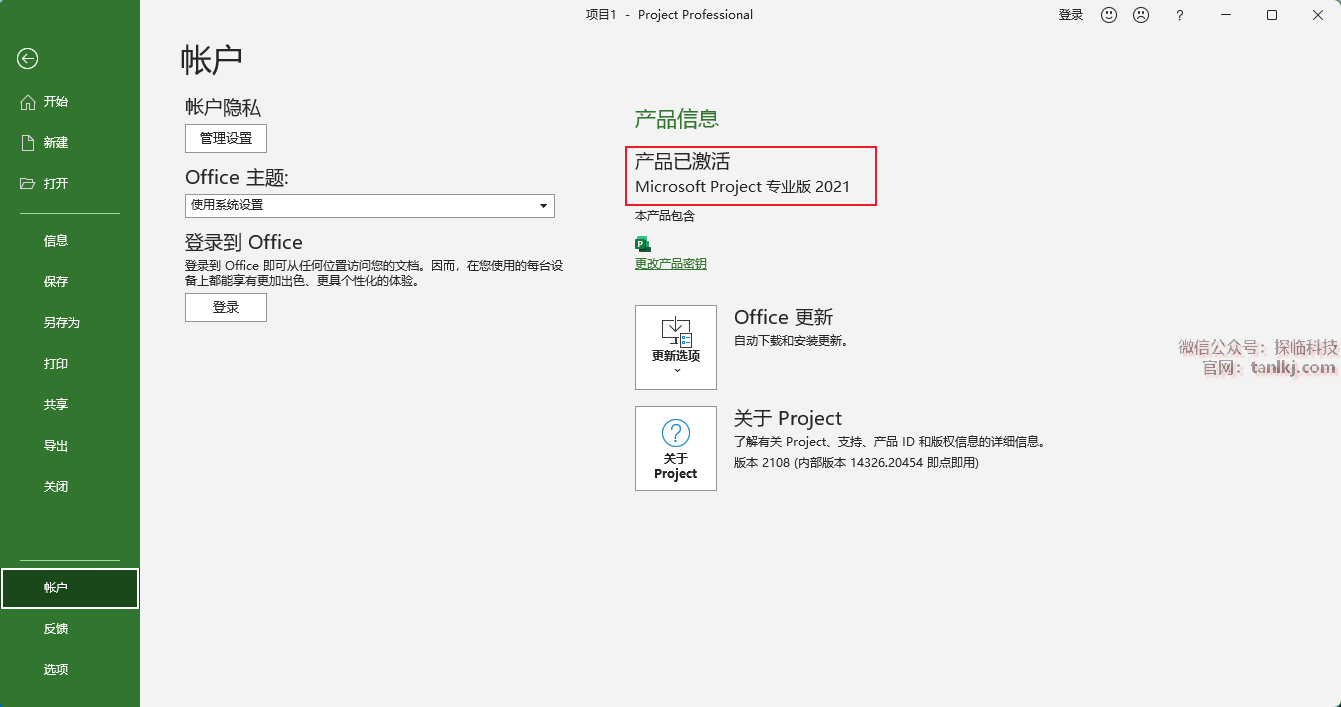Click 登录 in the title bar
Viewport: 1341px width, 707px height.
point(1071,15)
